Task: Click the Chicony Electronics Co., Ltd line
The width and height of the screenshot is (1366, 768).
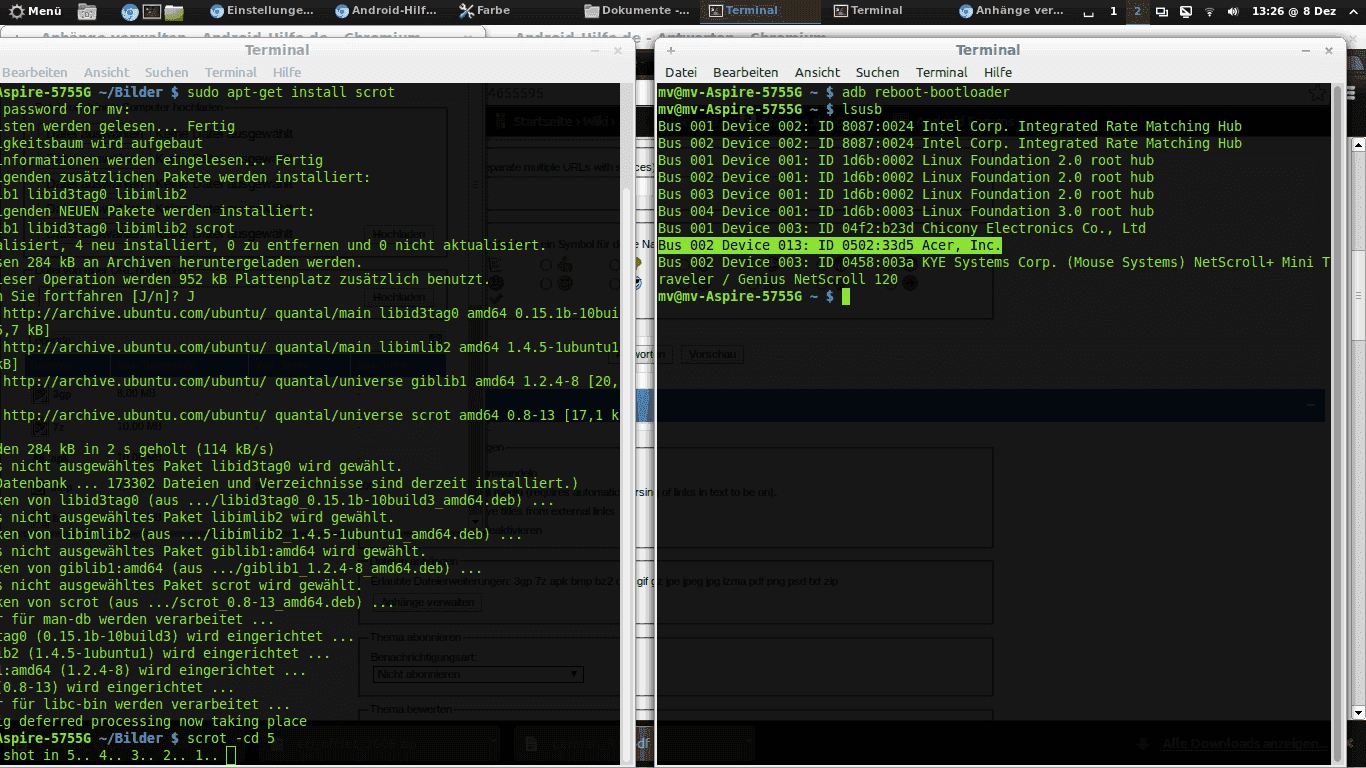Action: 902,228
